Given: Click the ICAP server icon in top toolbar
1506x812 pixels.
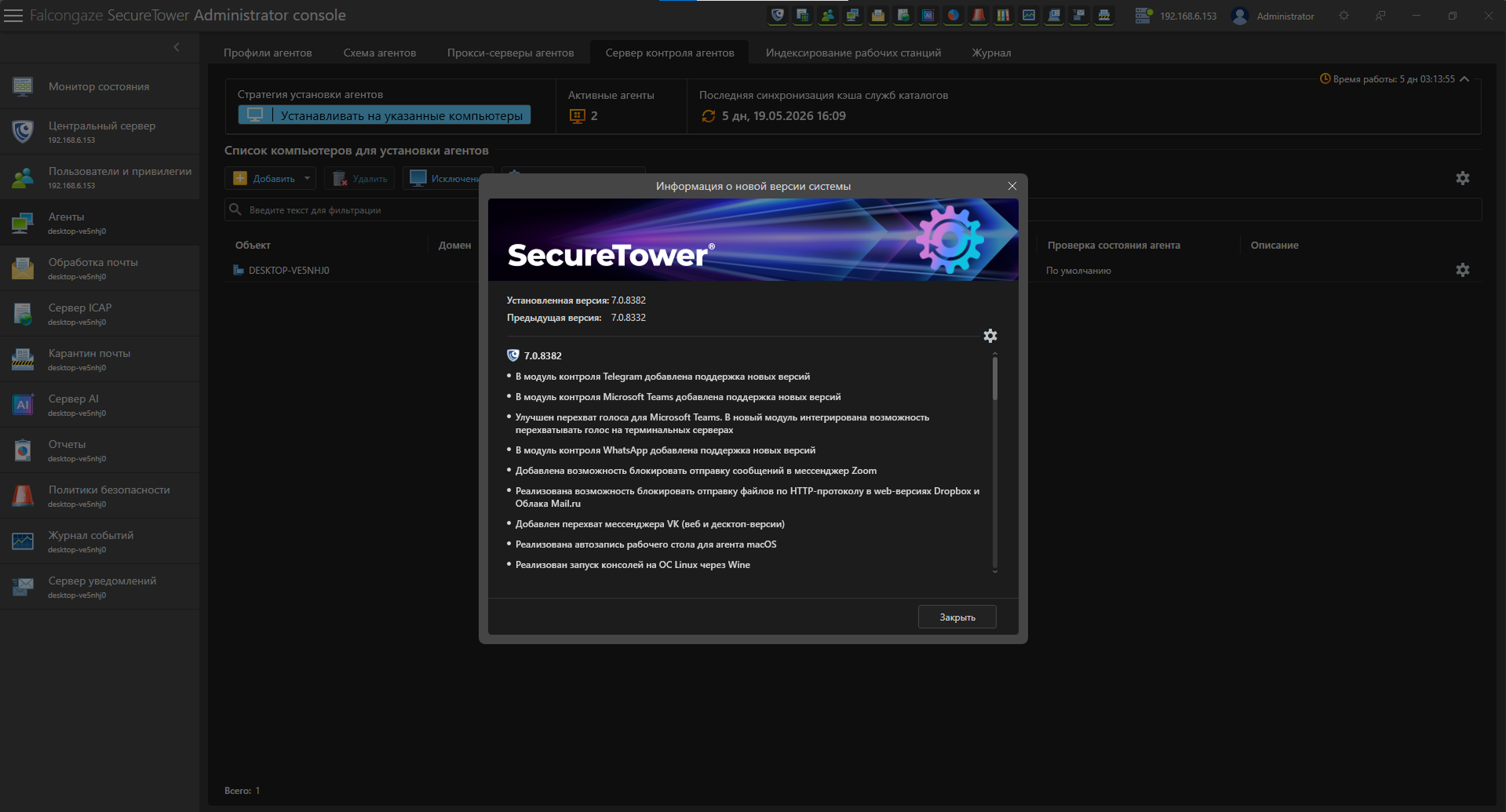Looking at the screenshot, I should click(x=903, y=15).
